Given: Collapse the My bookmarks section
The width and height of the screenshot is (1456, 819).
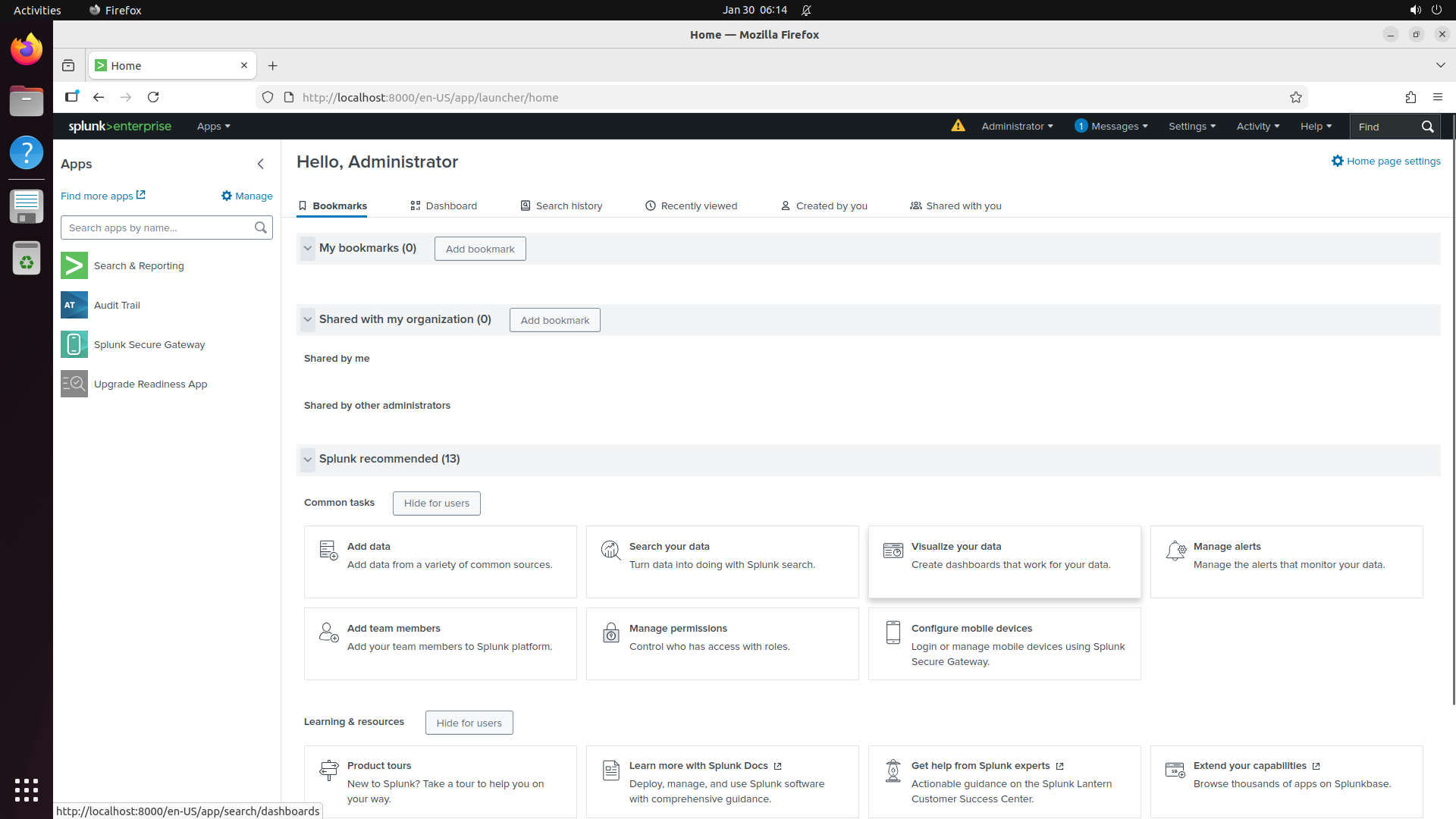Looking at the screenshot, I should pos(308,248).
